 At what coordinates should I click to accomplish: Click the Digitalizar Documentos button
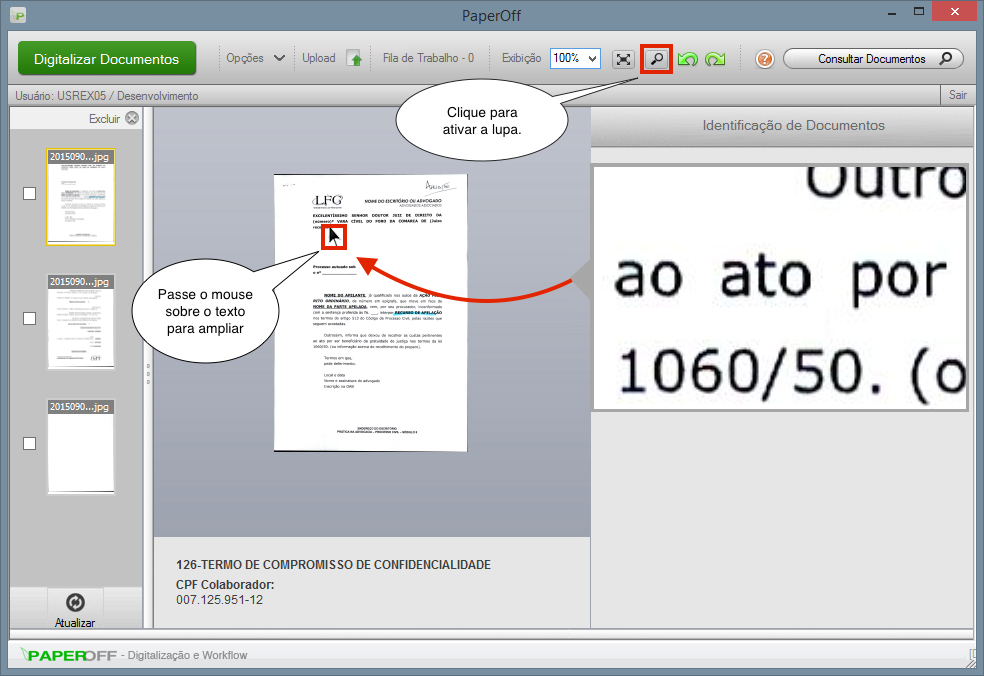click(107, 59)
